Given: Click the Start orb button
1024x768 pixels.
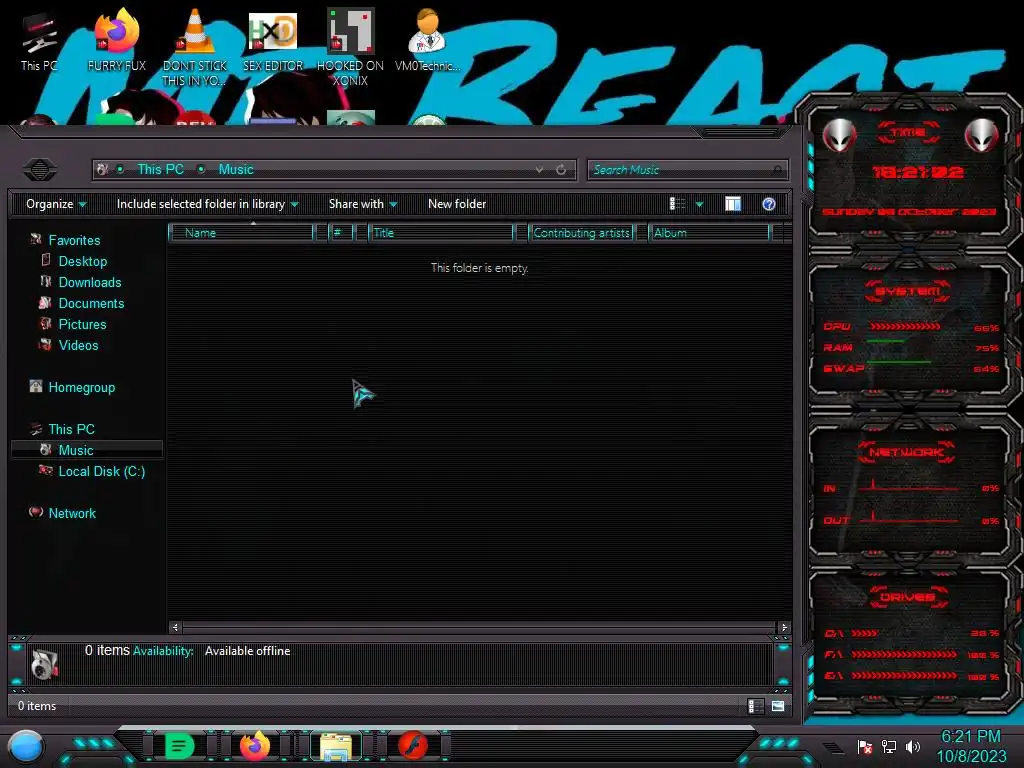Looking at the screenshot, I should point(26,746).
